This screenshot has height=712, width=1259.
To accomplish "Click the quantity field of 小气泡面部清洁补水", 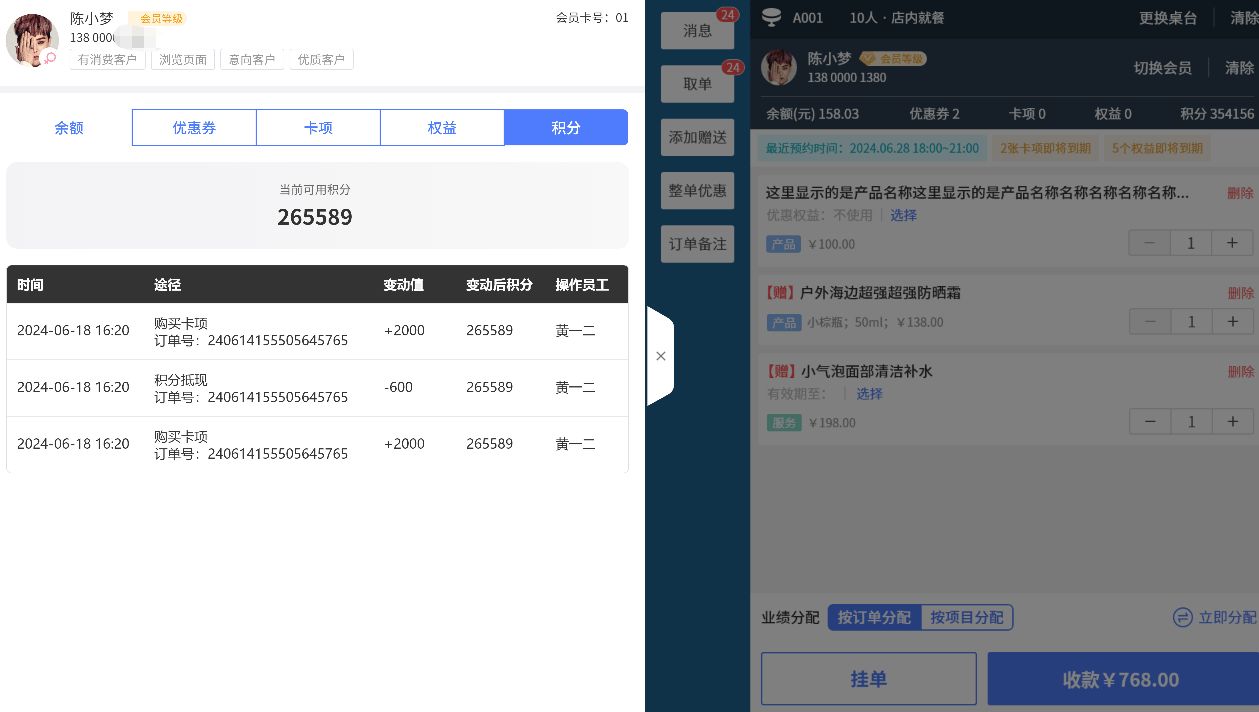I will coord(1191,422).
